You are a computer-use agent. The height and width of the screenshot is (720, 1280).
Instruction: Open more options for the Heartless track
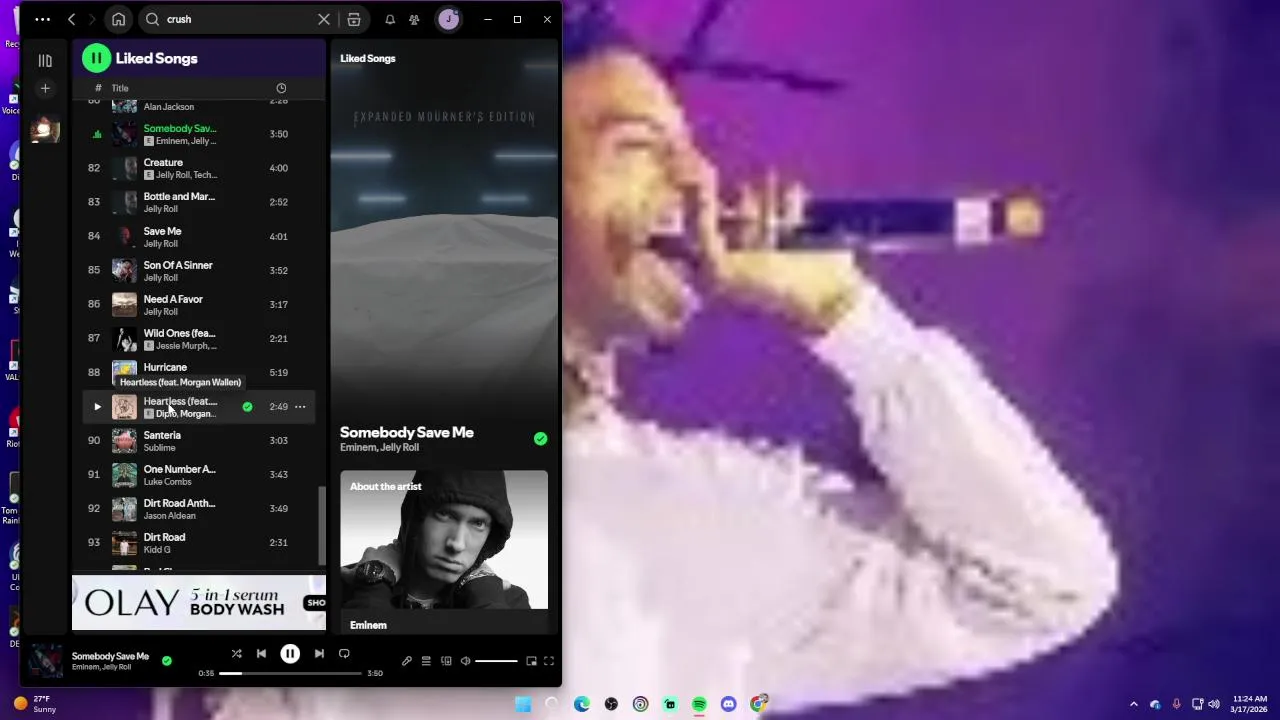click(300, 407)
